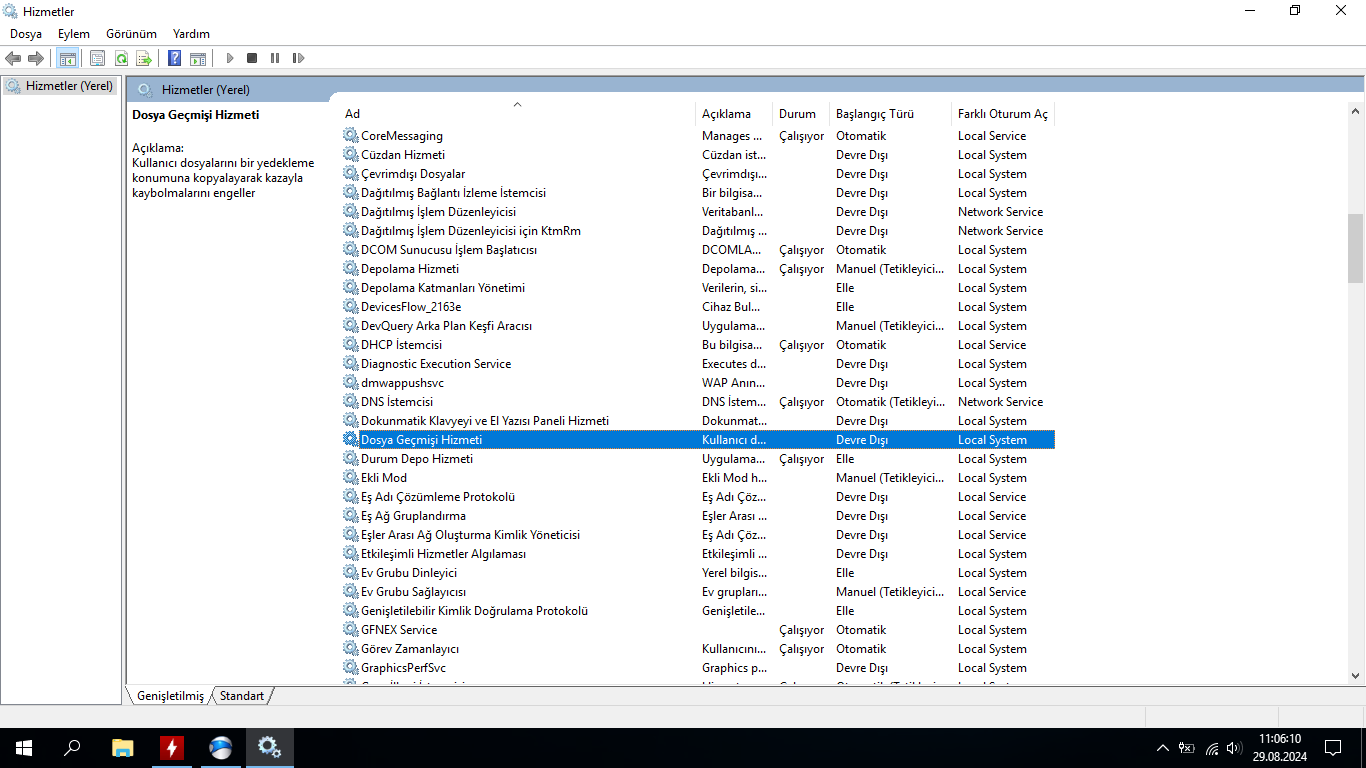Viewport: 1366px width, 768px height.
Task: Select the DCOM Sunucusu İşlem Başlatıcısı row
Action: (x=698, y=249)
